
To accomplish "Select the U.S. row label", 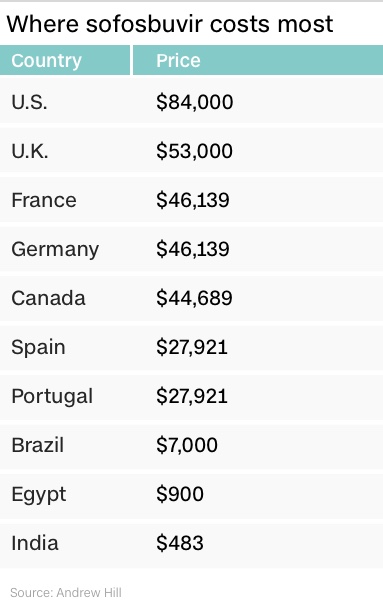I will tap(30, 102).
